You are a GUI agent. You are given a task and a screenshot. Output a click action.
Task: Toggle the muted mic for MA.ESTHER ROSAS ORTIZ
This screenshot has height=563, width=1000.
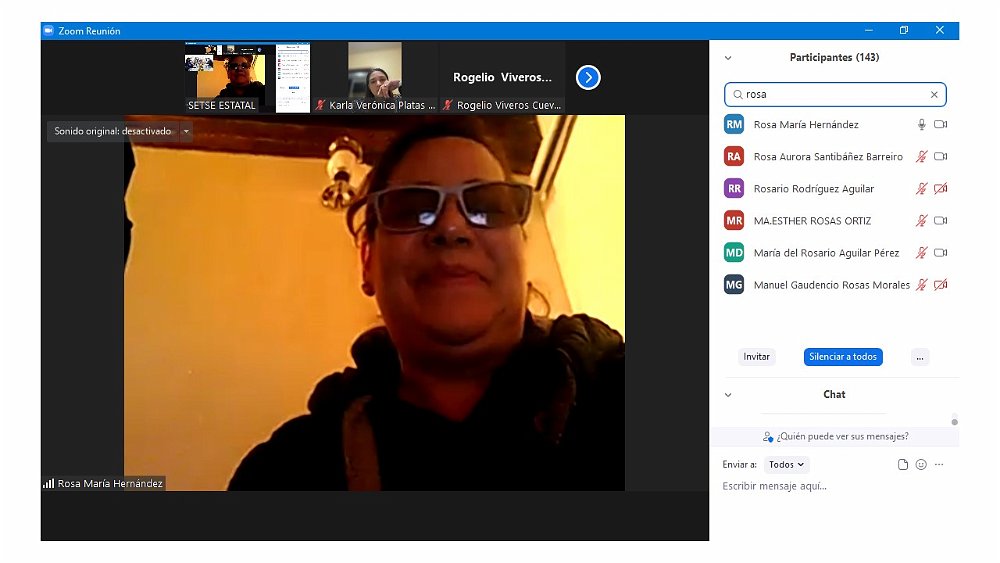[922, 221]
